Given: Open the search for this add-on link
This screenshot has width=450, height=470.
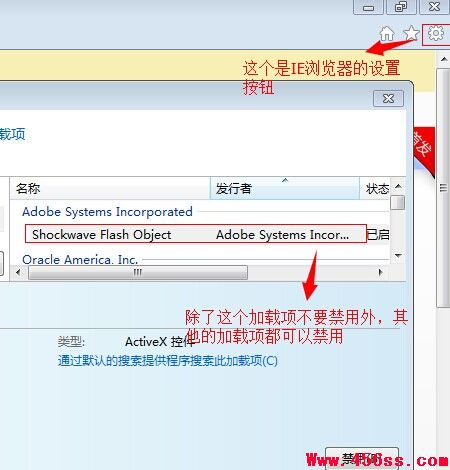Looking at the screenshot, I should point(168,361).
